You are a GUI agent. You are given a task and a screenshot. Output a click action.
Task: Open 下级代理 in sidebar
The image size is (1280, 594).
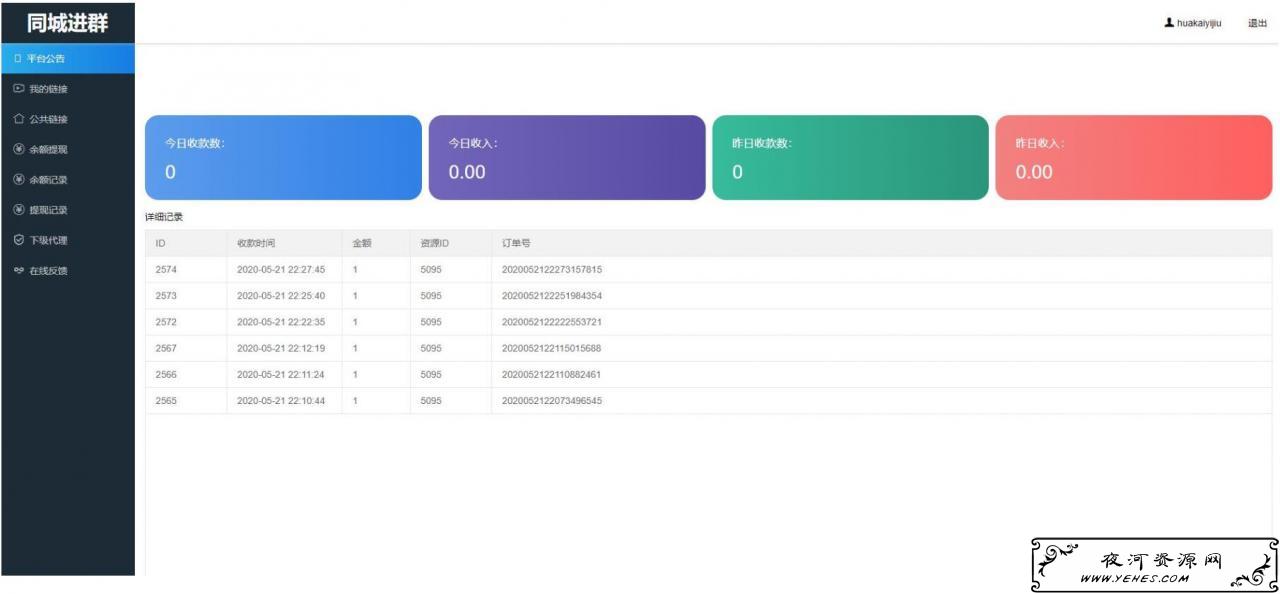(67, 240)
